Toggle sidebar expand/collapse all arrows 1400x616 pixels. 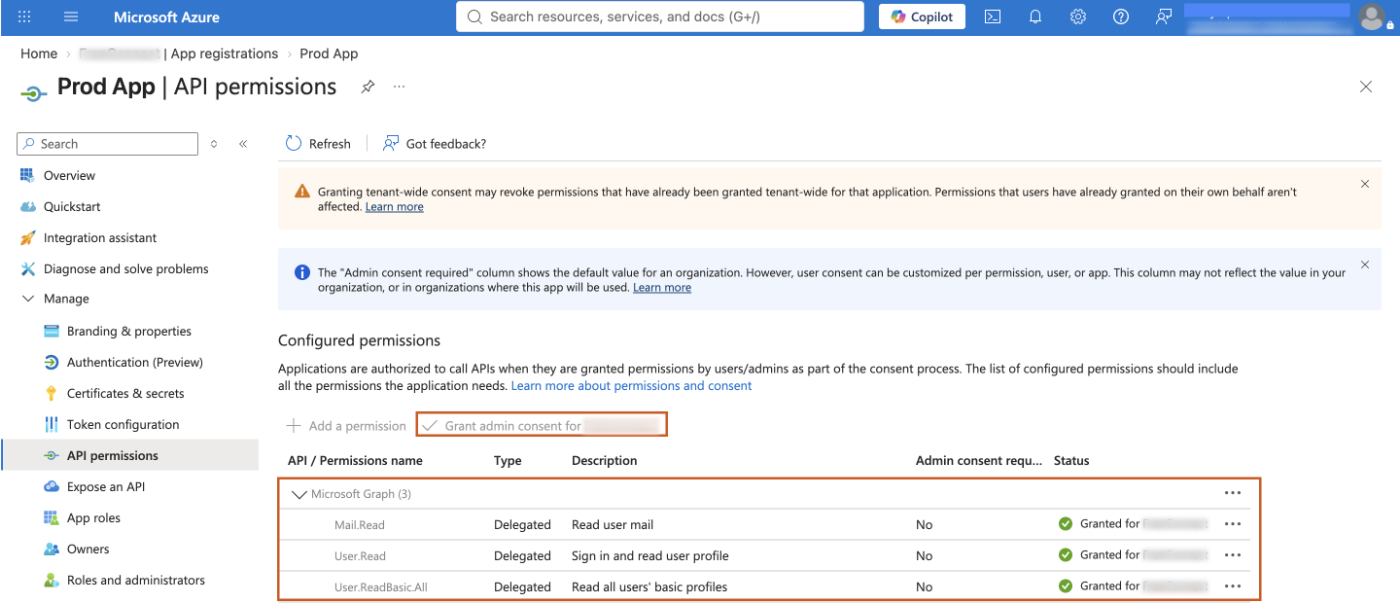coord(214,144)
